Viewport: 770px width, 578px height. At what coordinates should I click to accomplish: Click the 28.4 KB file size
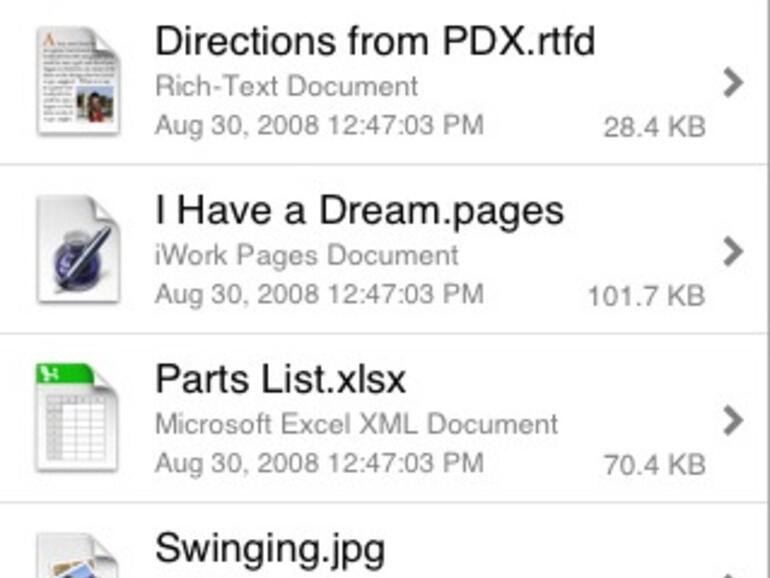(x=654, y=127)
